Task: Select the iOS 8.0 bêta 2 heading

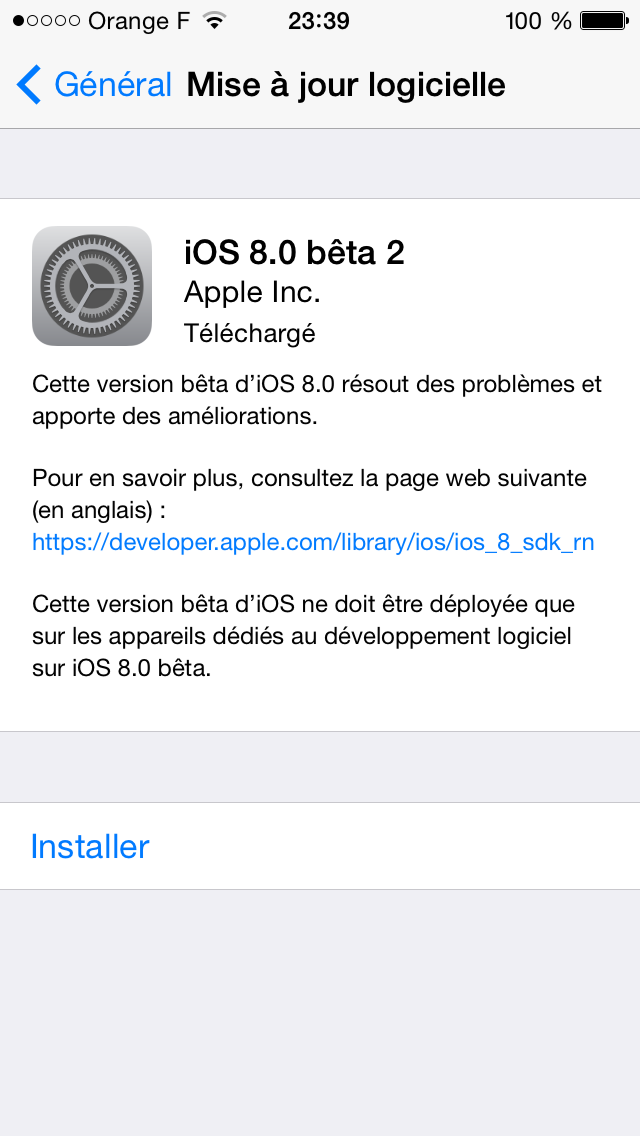Action: tap(294, 254)
